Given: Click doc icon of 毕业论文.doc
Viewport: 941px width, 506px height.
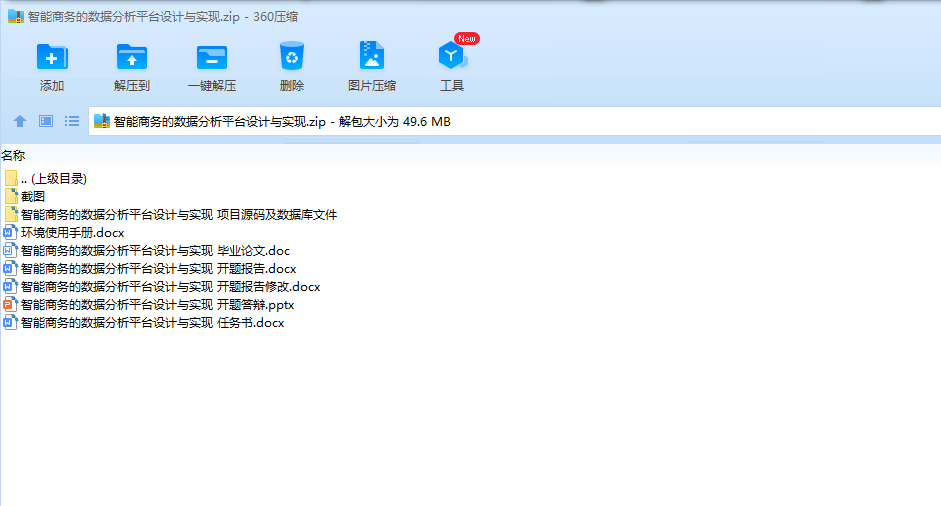Looking at the screenshot, I should click(10, 250).
